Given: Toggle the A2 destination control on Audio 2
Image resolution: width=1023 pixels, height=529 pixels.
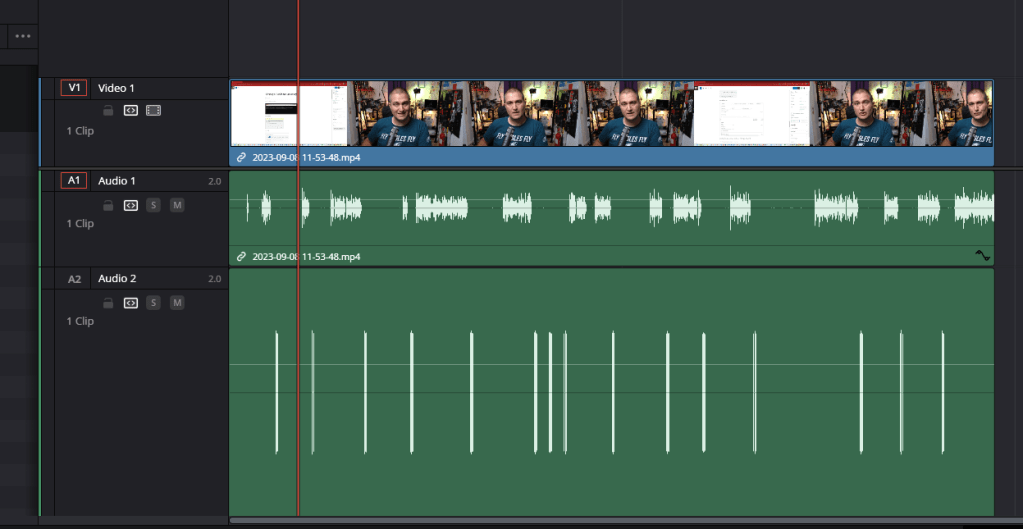Looking at the screenshot, I should pos(74,279).
